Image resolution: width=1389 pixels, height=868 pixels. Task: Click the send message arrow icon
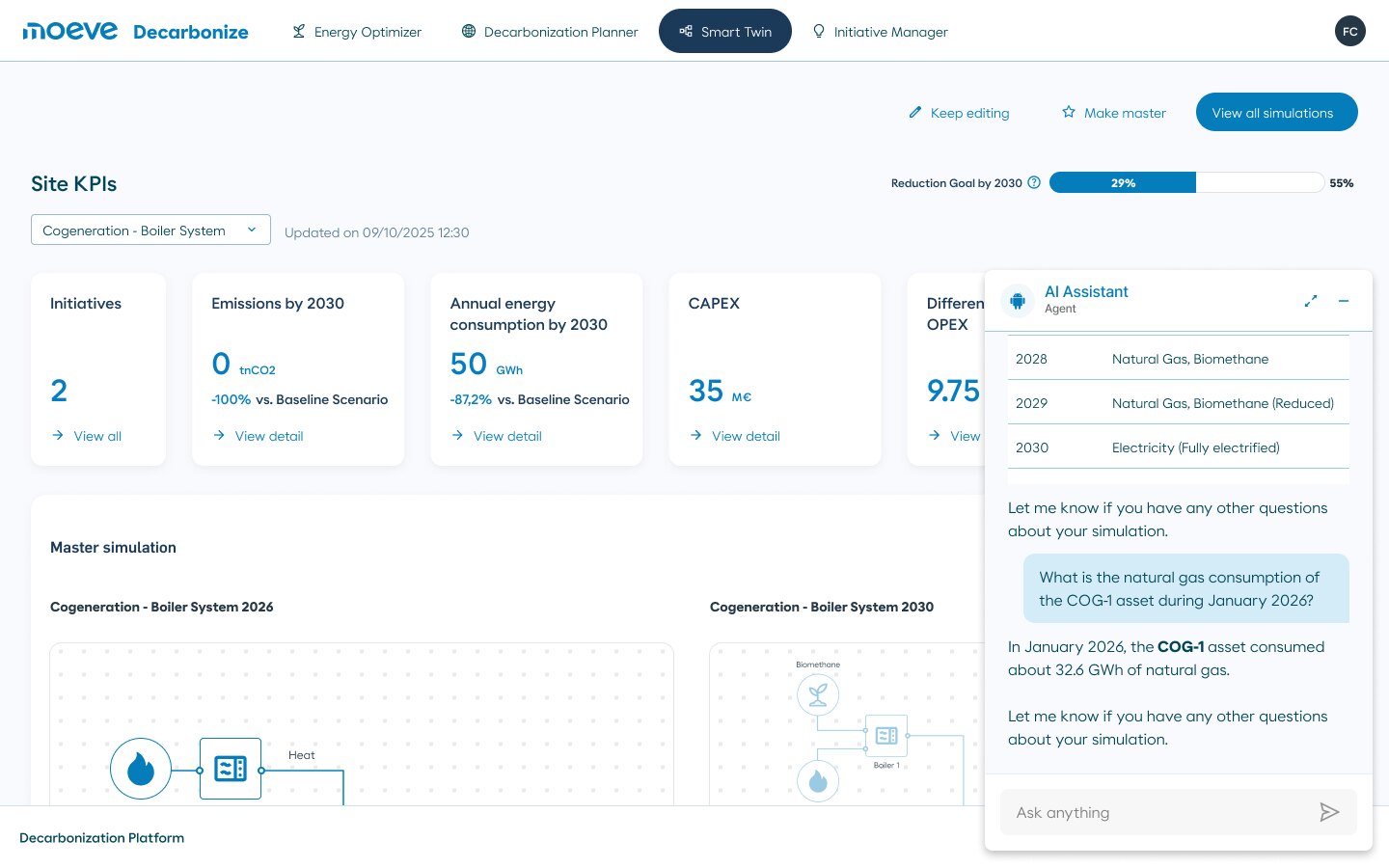(1329, 812)
